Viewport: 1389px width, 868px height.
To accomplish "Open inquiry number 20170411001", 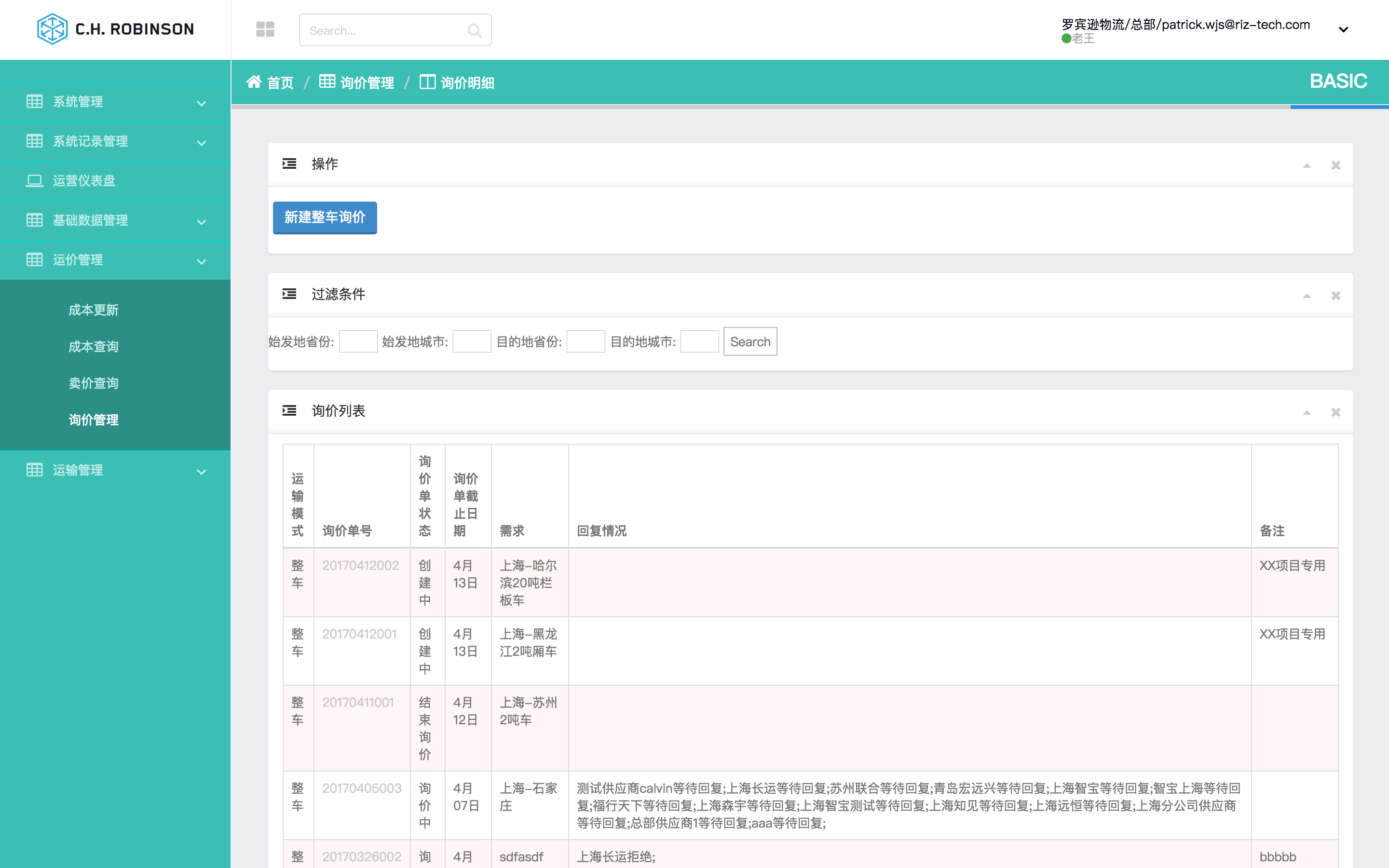I will click(358, 702).
